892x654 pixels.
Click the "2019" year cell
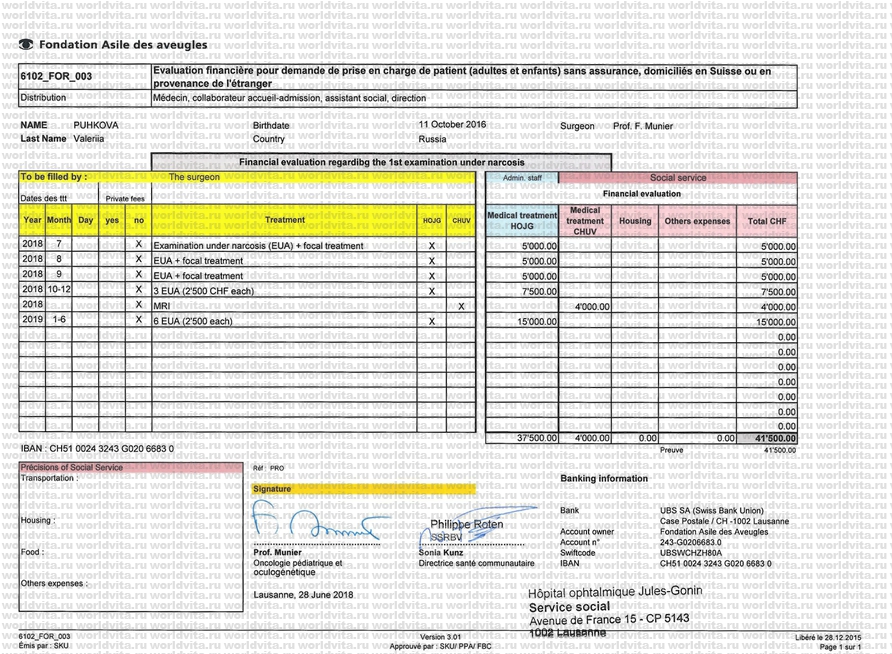pos(32,319)
